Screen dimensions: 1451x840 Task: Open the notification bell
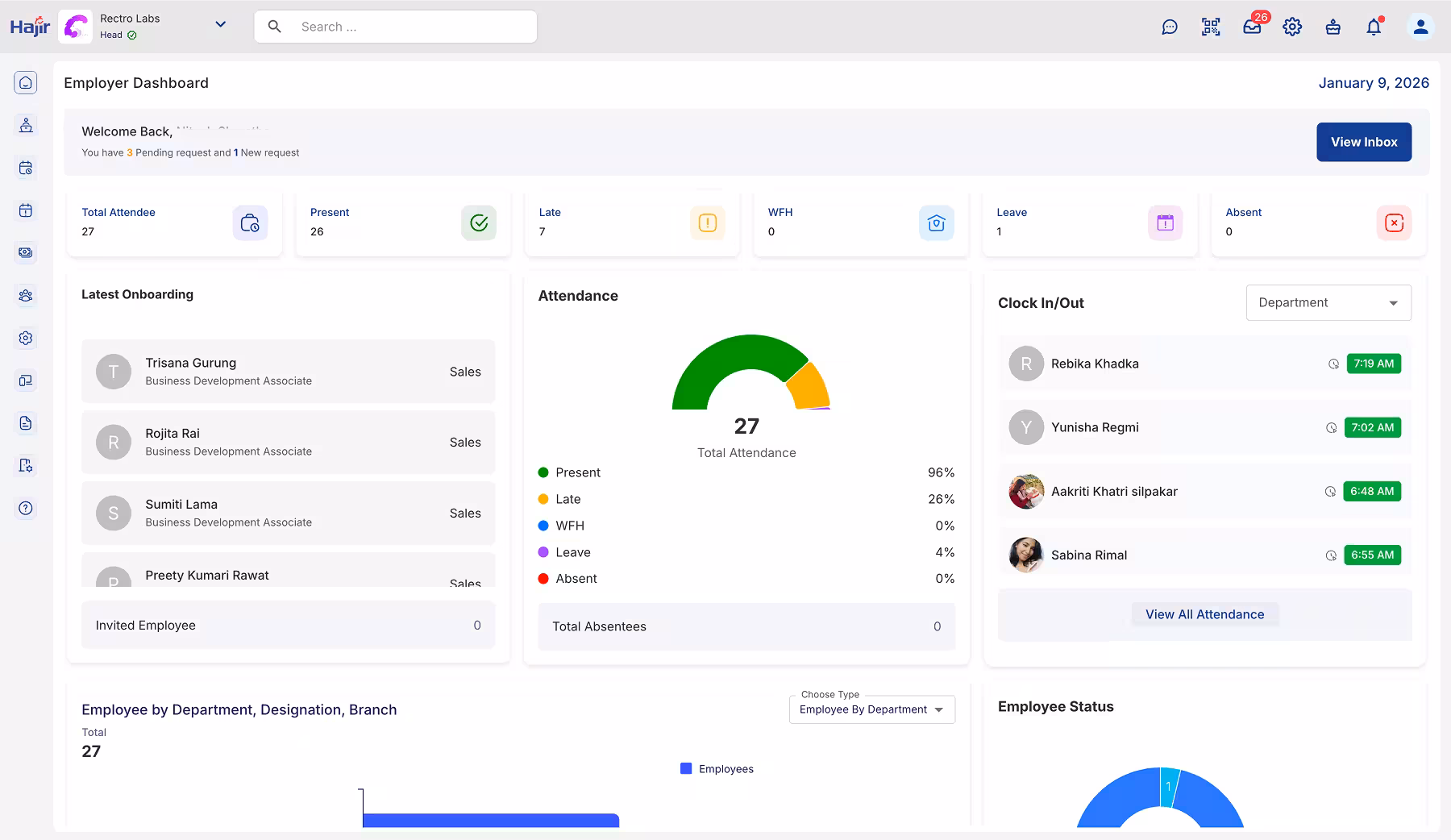click(1374, 27)
